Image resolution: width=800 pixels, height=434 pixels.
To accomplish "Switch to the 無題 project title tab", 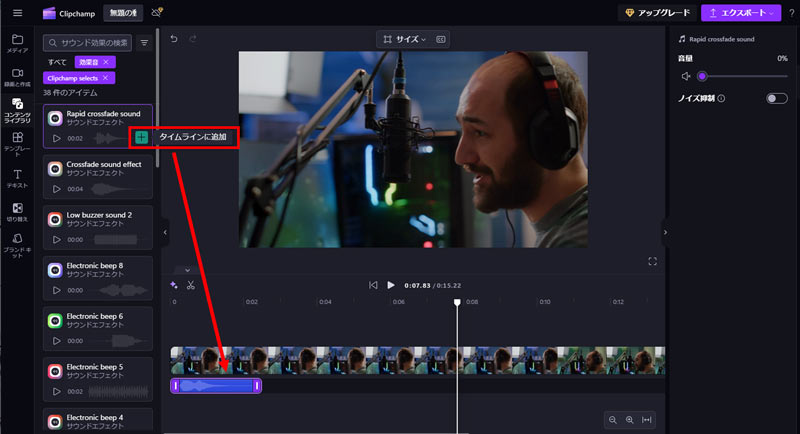I will pyautogui.click(x=122, y=13).
